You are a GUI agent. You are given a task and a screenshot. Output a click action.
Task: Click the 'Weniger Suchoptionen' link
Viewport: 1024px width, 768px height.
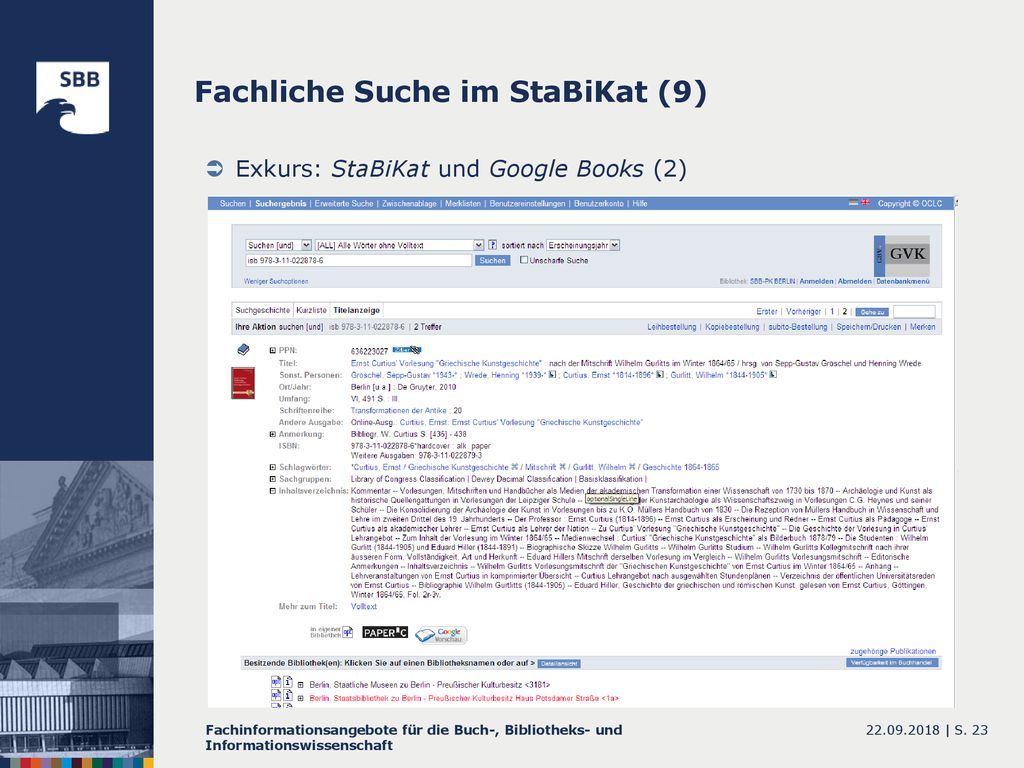pos(276,281)
